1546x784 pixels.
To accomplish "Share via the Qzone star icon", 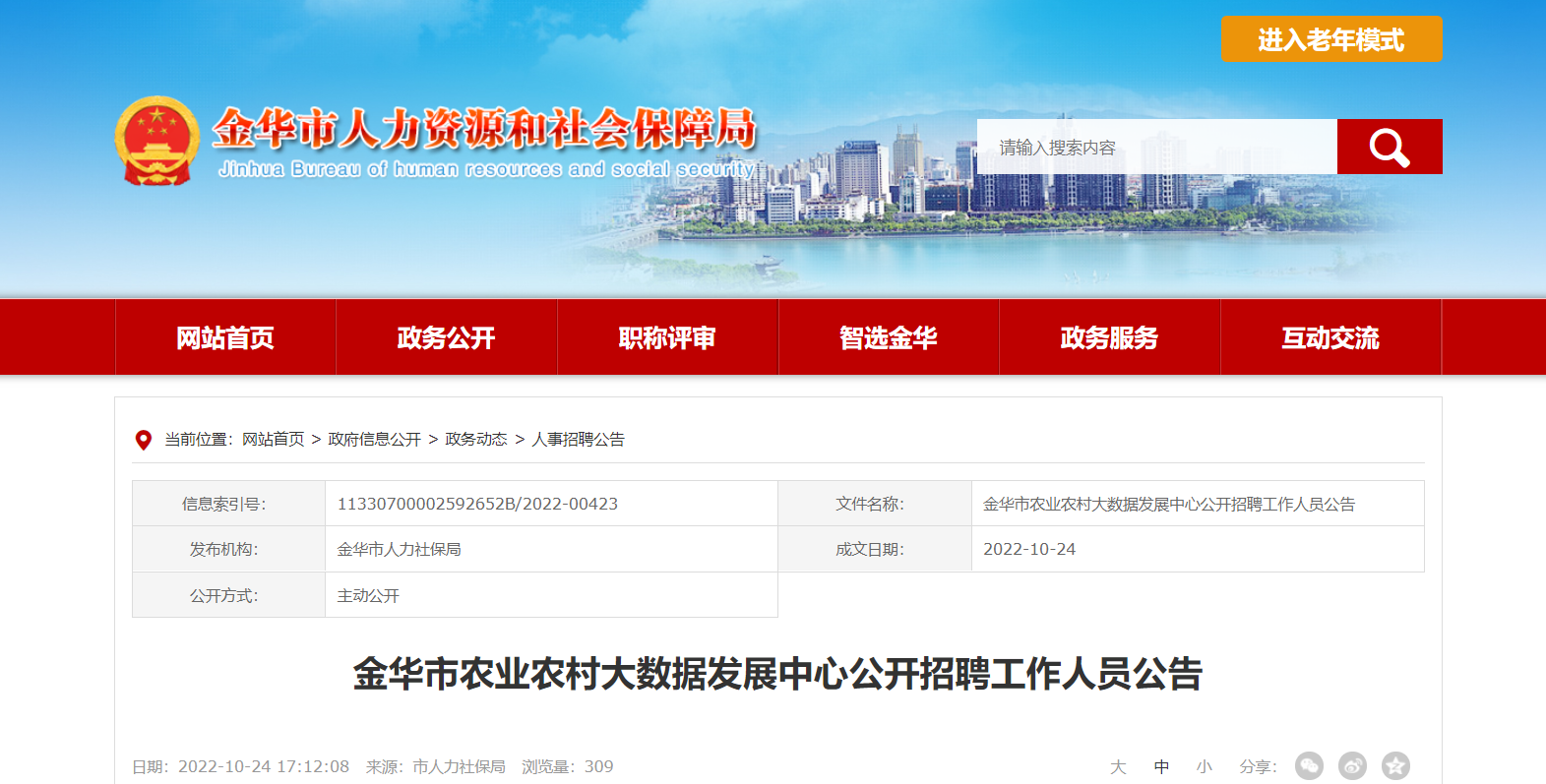I will tap(1395, 765).
